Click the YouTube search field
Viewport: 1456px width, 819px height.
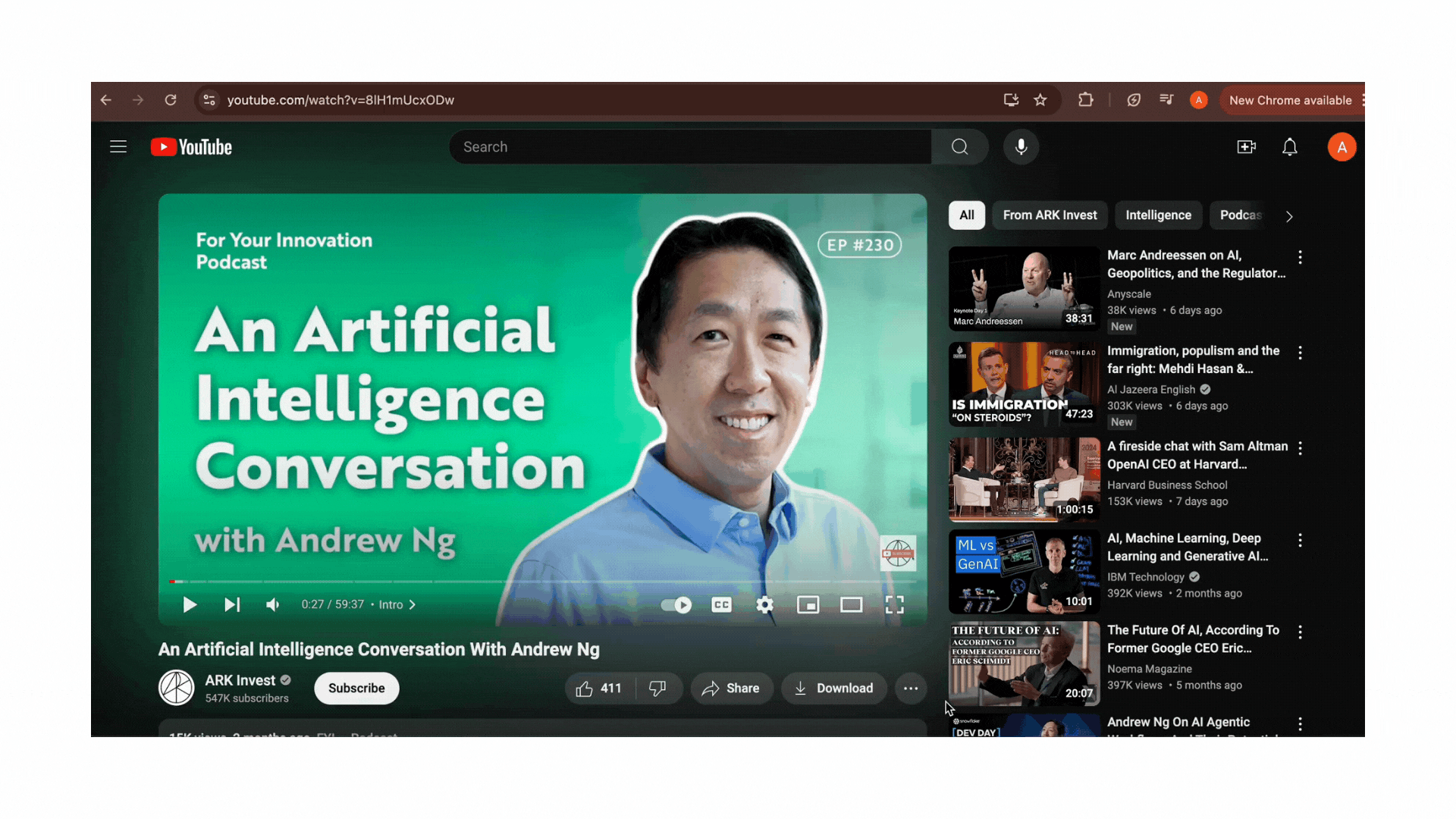pos(690,147)
